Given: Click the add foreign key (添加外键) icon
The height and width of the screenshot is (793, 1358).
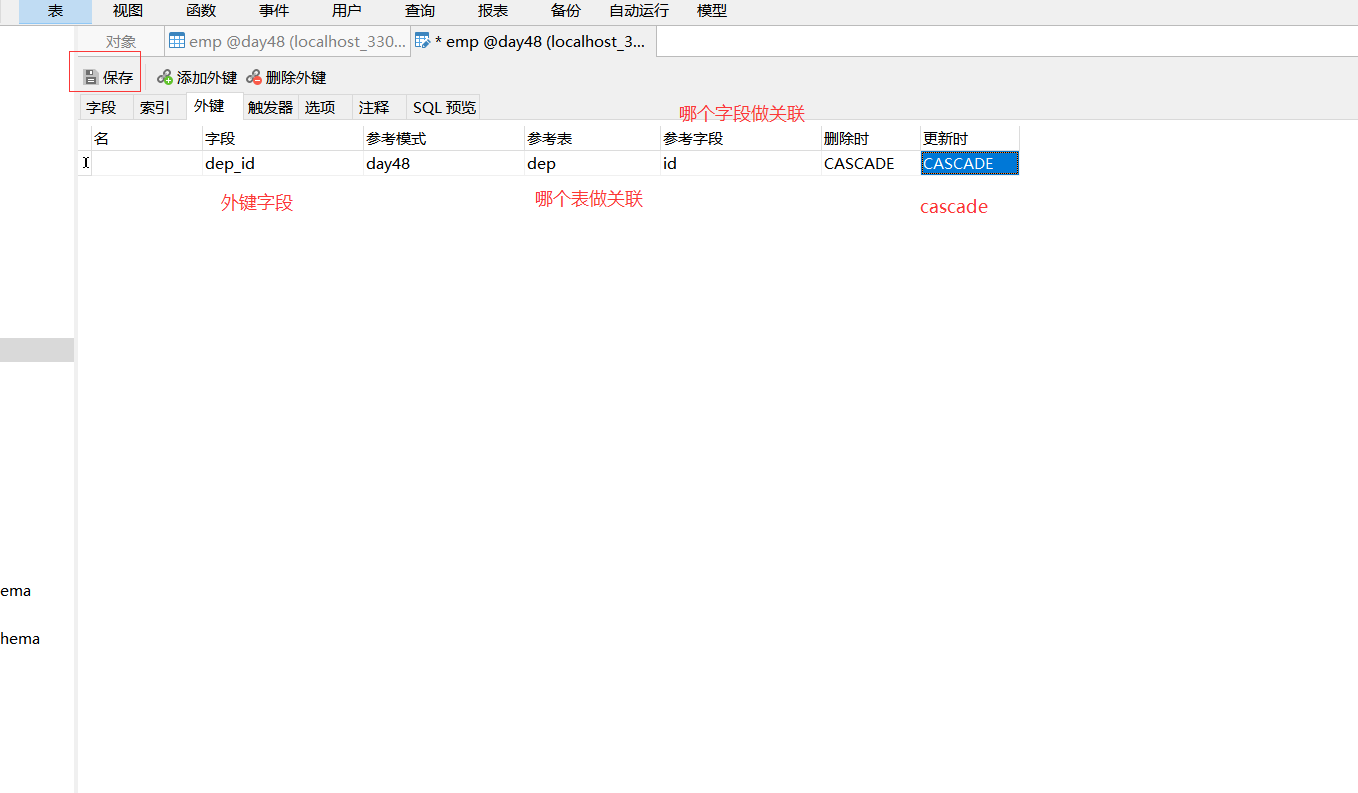Looking at the screenshot, I should tap(163, 76).
